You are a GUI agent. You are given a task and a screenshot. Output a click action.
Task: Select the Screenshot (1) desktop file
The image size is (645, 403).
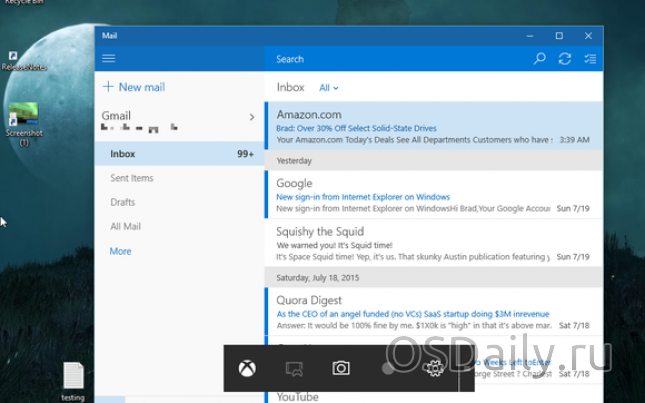(x=23, y=118)
